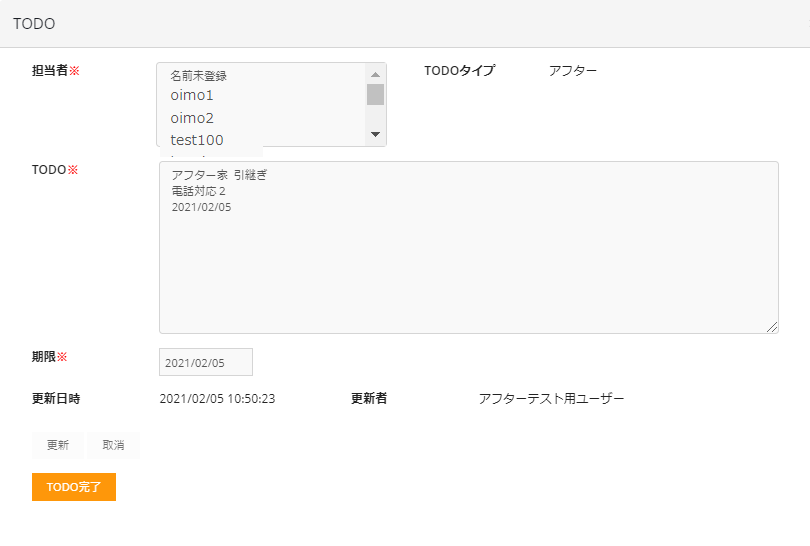Click the assignee list scrollbar thumb

click(375, 95)
